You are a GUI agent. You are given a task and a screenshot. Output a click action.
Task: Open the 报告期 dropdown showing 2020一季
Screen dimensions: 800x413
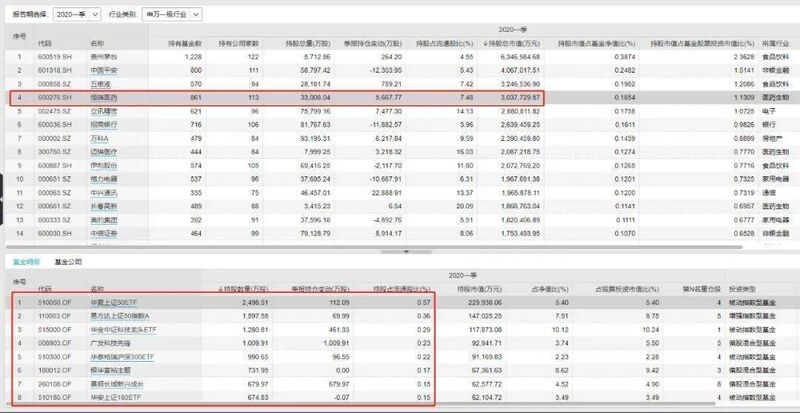click(x=78, y=14)
